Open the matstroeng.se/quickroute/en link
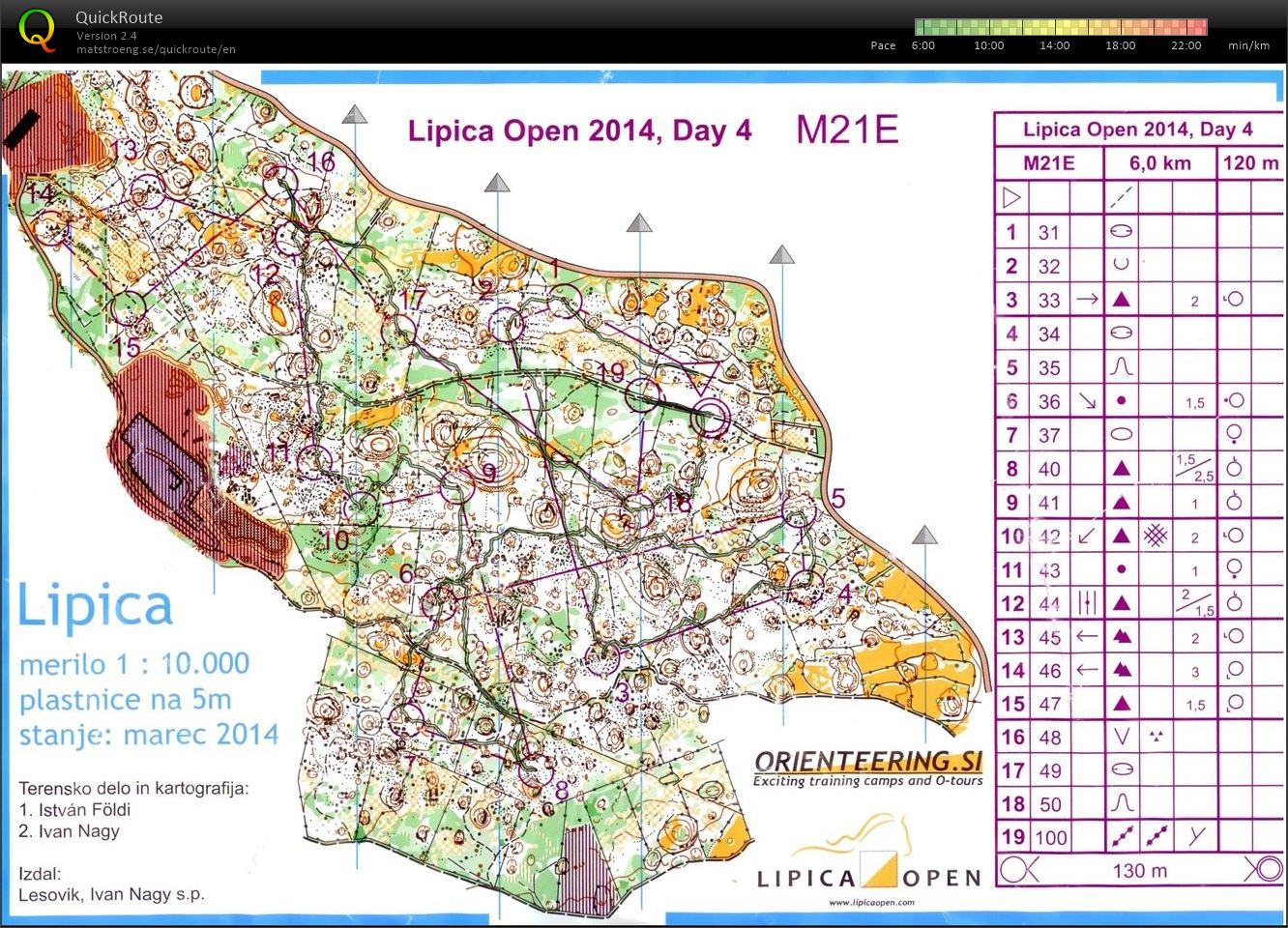 click(156, 49)
